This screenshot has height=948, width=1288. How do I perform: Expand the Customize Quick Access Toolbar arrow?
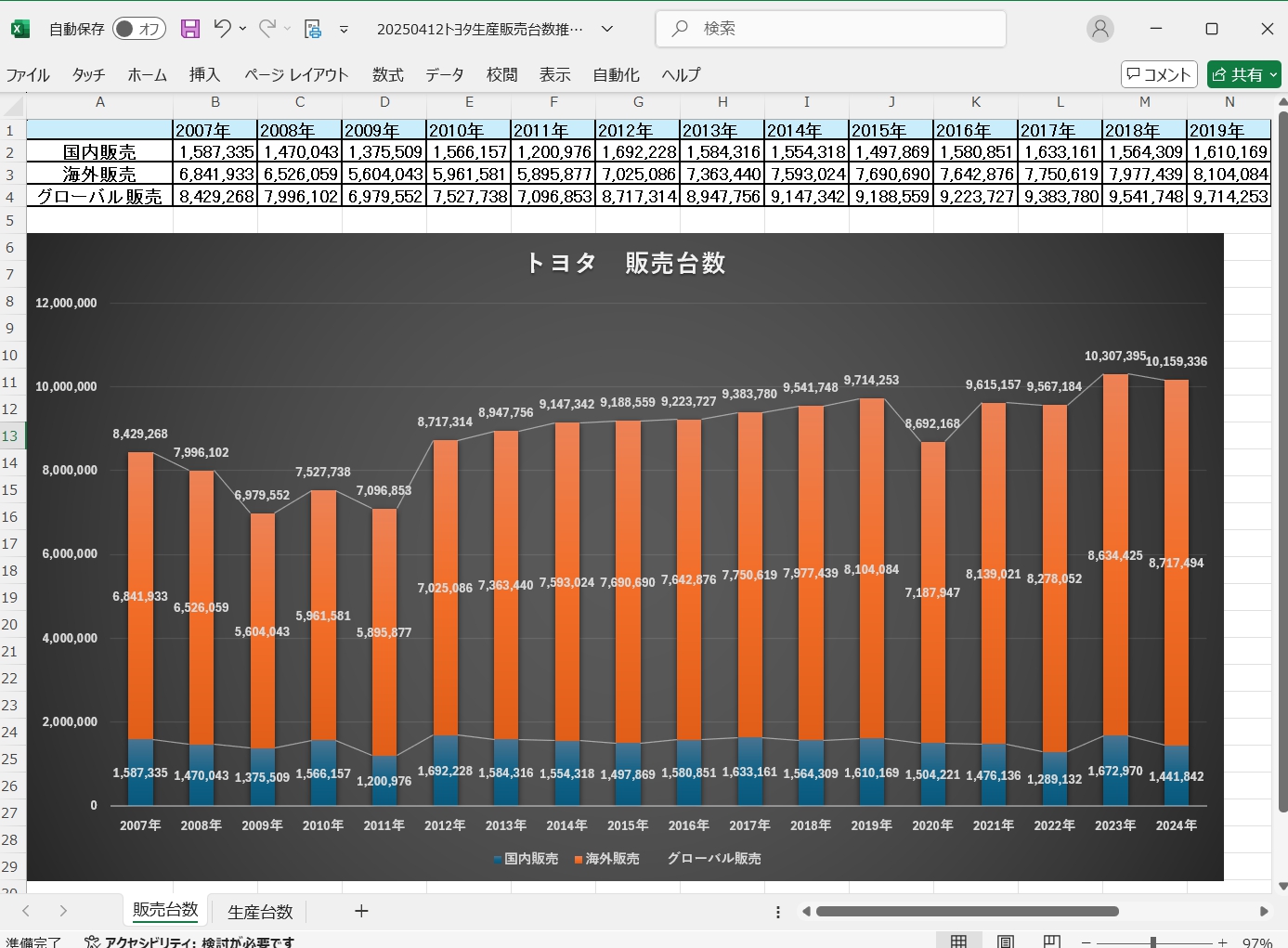click(x=344, y=29)
